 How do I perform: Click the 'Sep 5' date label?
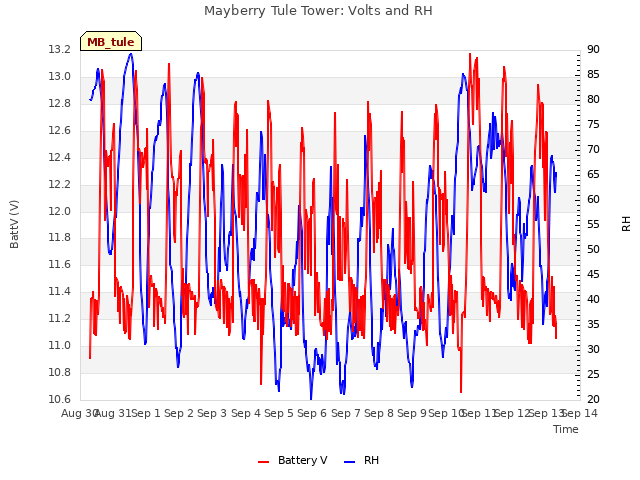(x=279, y=413)
